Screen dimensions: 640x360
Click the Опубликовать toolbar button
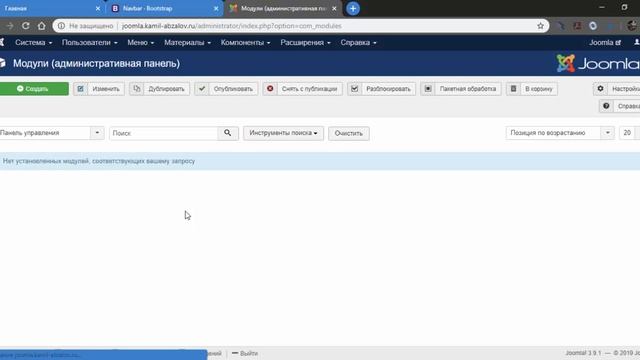pyautogui.click(x=226, y=89)
